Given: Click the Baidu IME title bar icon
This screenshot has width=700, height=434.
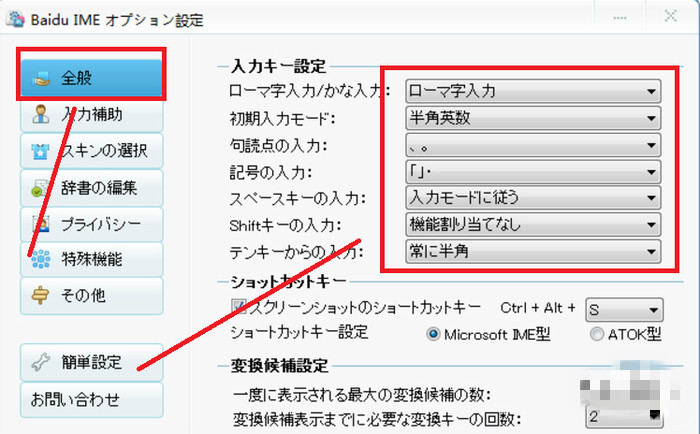Looking at the screenshot, I should point(15,19).
